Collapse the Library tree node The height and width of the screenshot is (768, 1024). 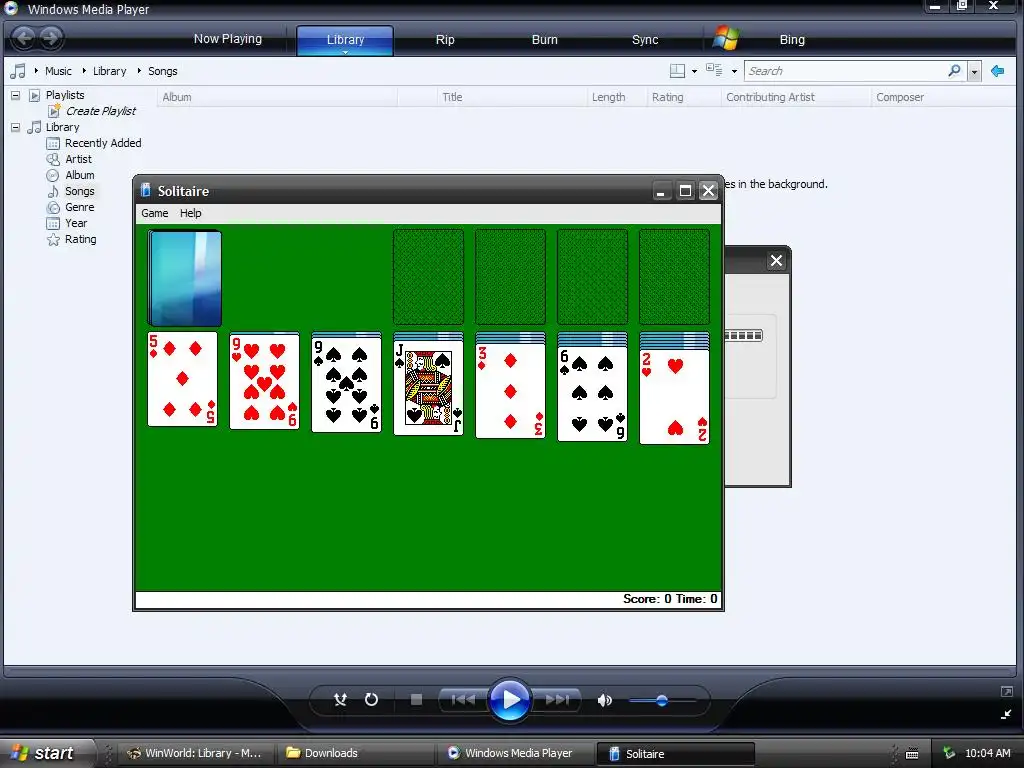tap(16, 127)
